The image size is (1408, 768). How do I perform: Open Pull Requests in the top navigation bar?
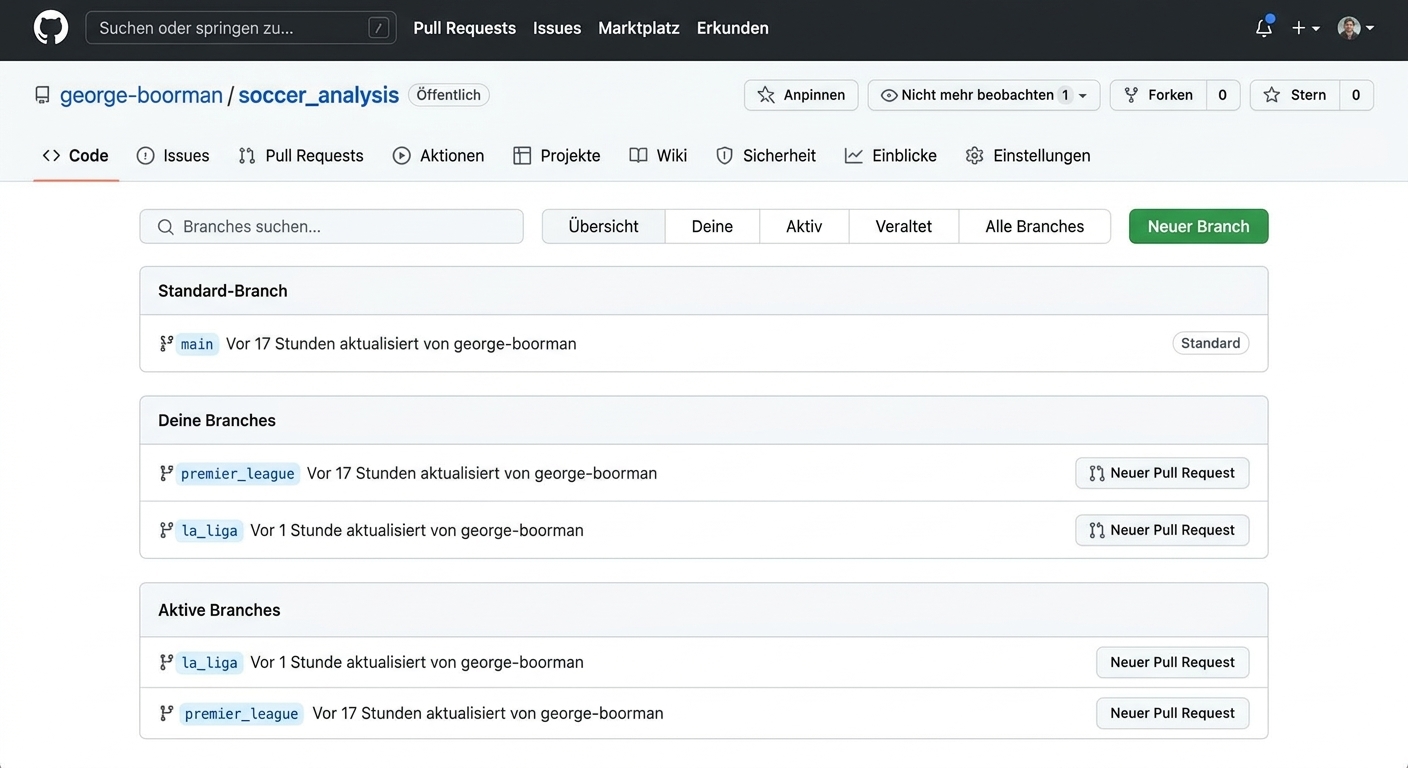coord(465,28)
